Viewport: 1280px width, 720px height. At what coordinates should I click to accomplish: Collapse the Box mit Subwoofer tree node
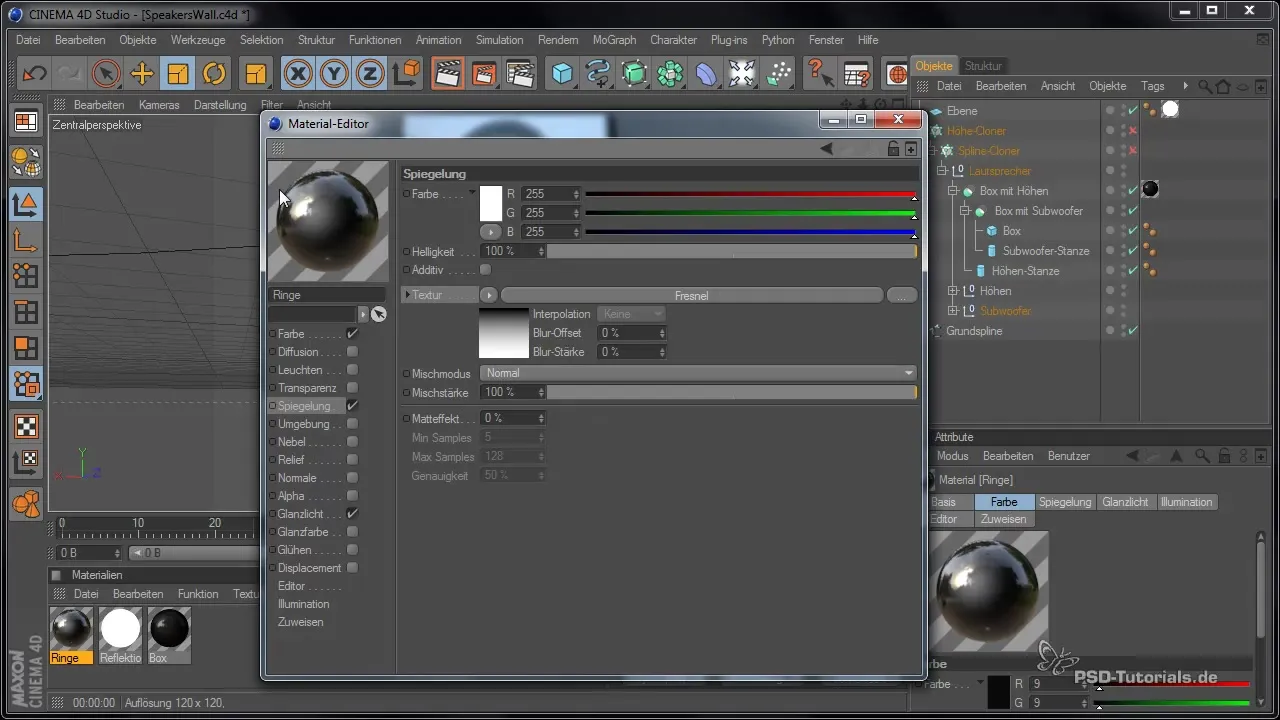tap(964, 211)
